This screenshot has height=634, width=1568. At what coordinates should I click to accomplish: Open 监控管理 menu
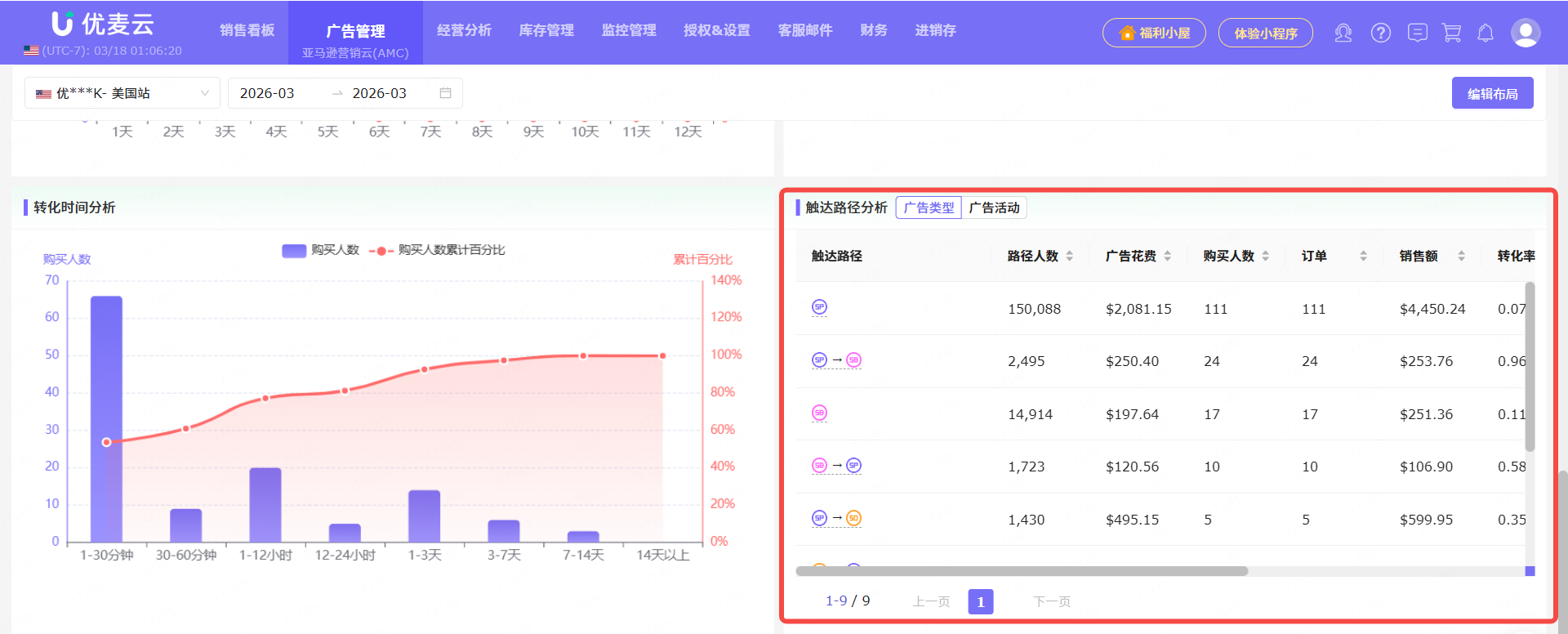point(629,30)
